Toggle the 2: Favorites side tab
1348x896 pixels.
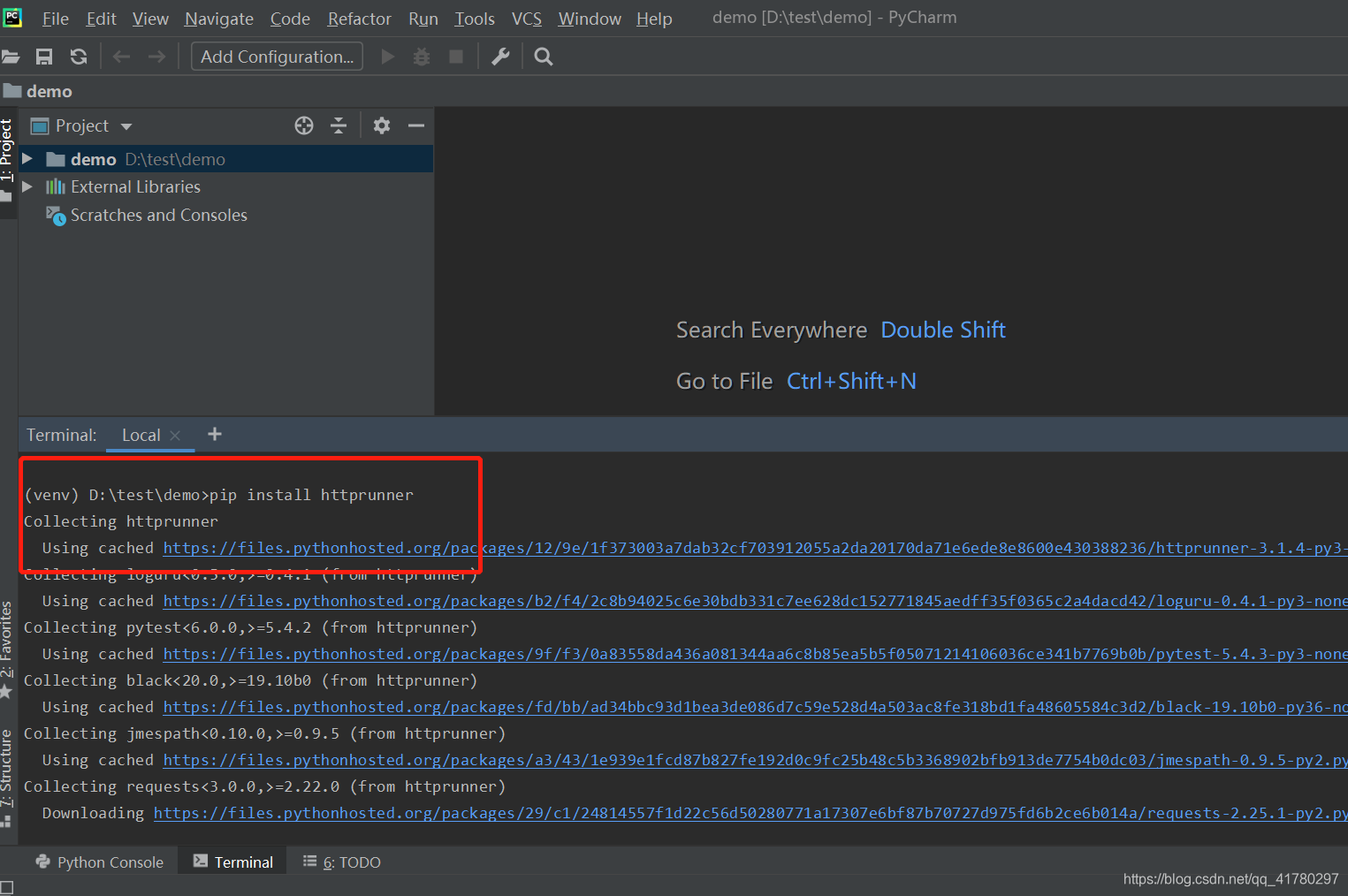[7, 649]
